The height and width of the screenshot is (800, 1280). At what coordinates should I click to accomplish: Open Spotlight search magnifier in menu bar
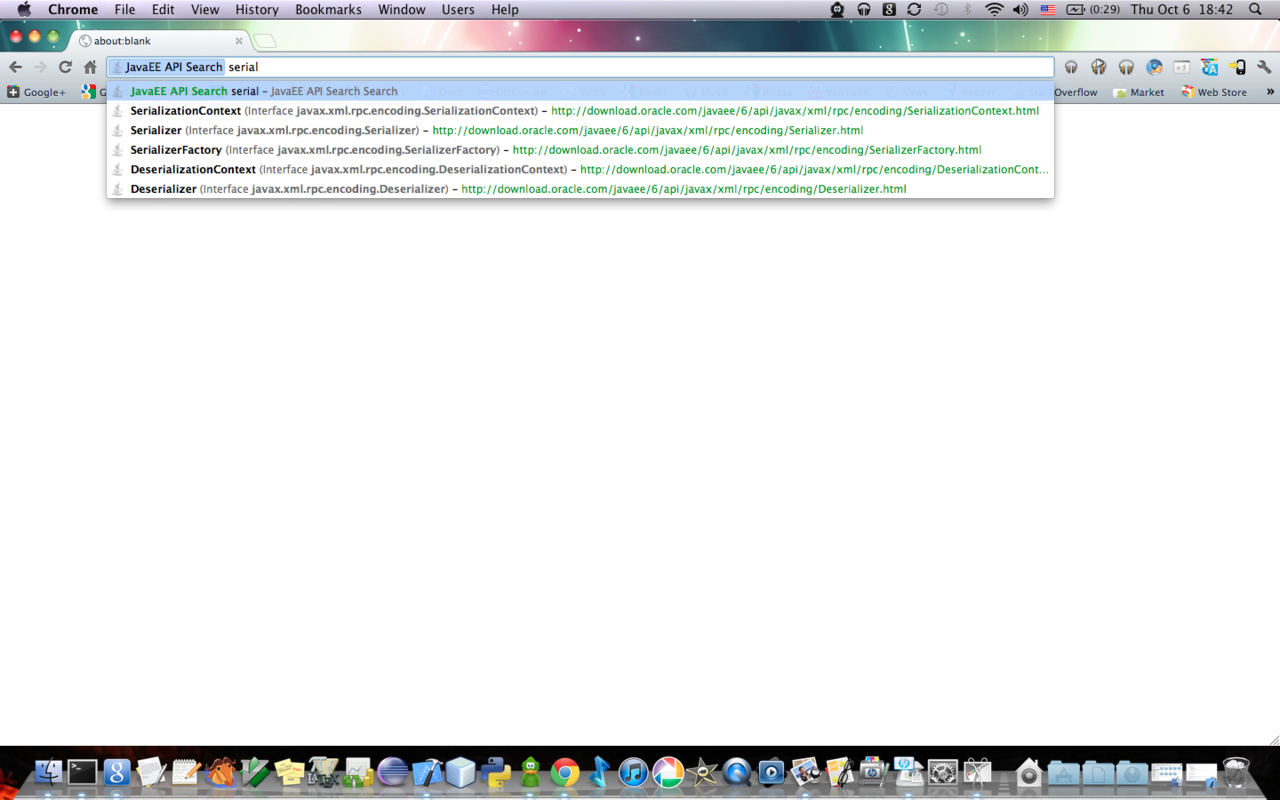coord(1256,9)
